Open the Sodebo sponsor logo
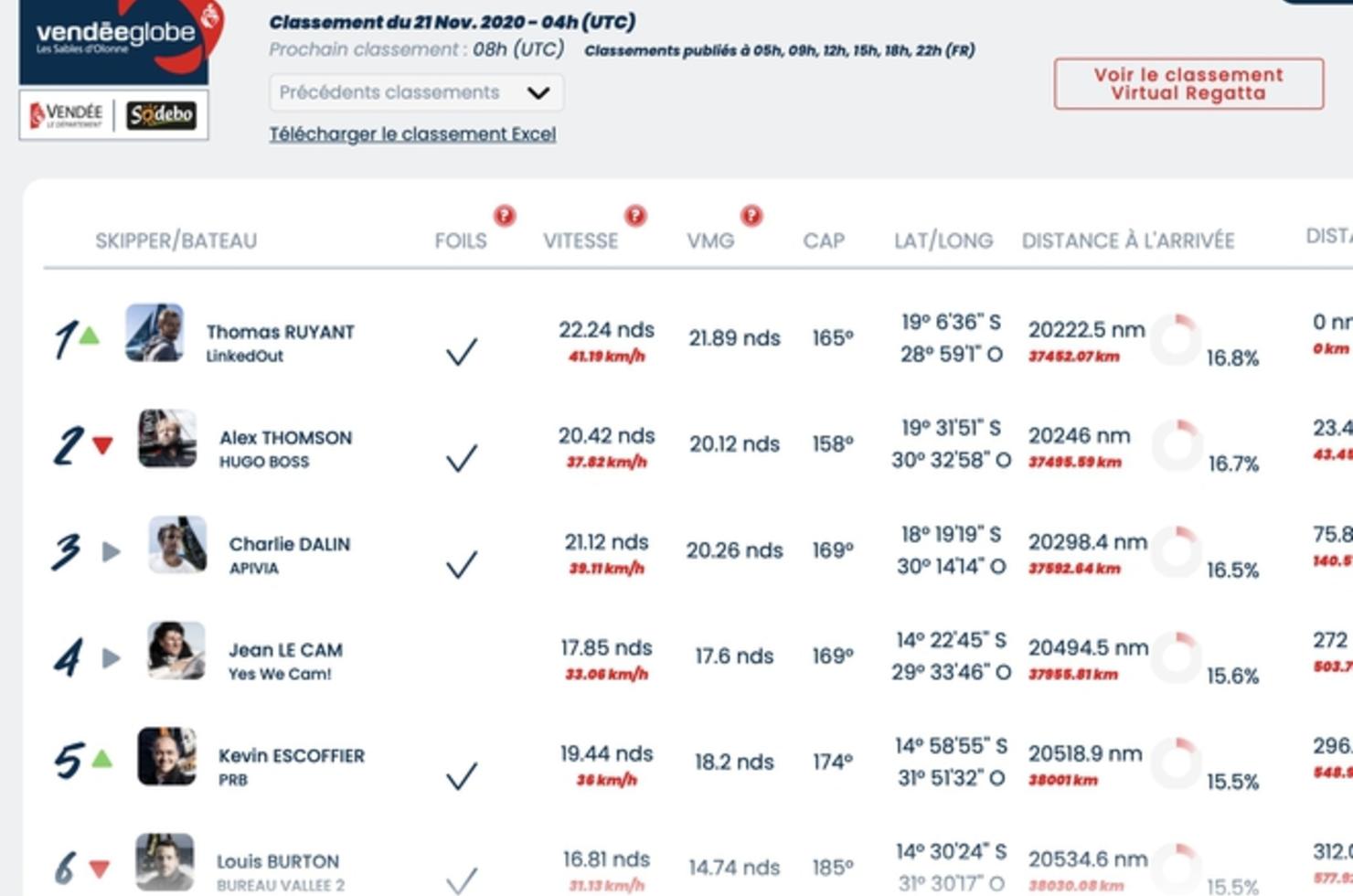 coord(161,115)
